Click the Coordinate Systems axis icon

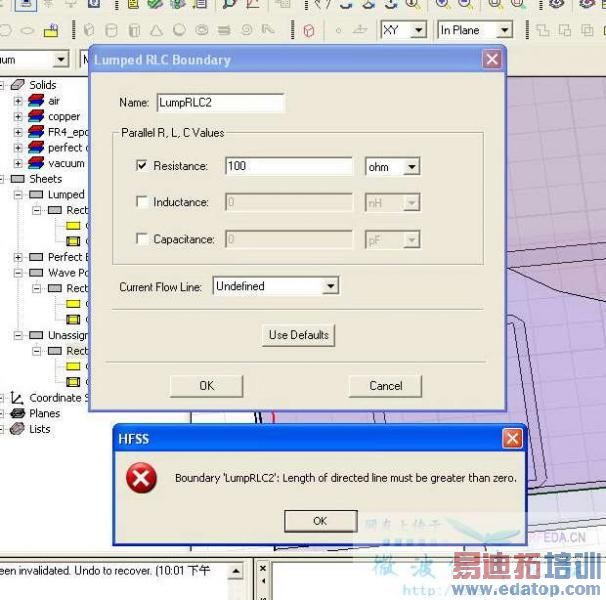[17, 397]
